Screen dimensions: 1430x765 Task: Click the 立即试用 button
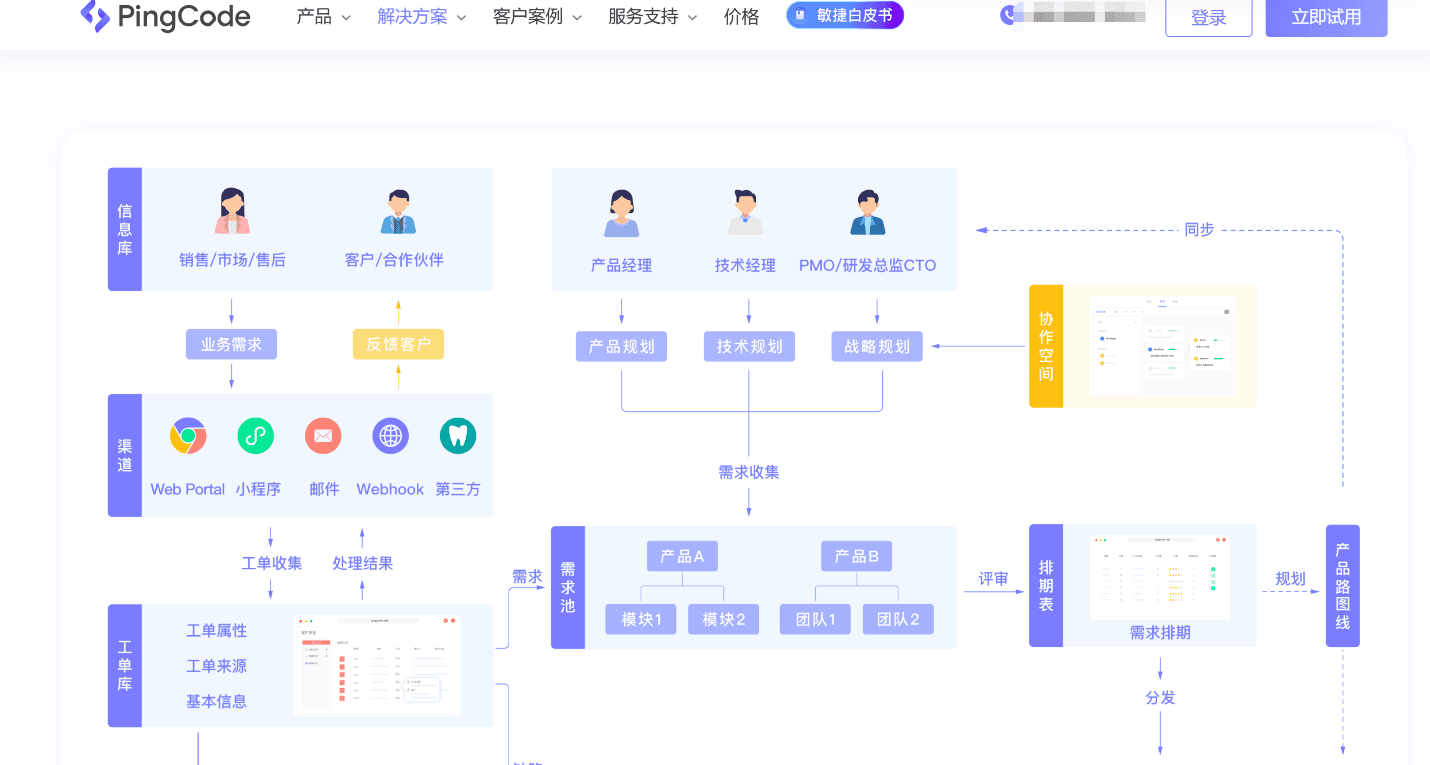pyautogui.click(x=1327, y=17)
